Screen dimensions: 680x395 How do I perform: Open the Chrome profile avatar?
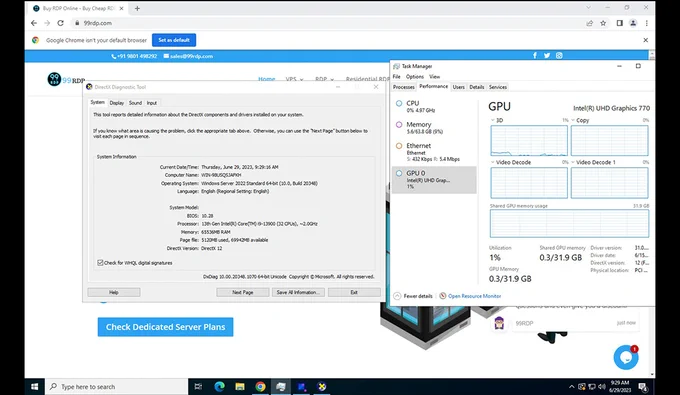[x=633, y=23]
